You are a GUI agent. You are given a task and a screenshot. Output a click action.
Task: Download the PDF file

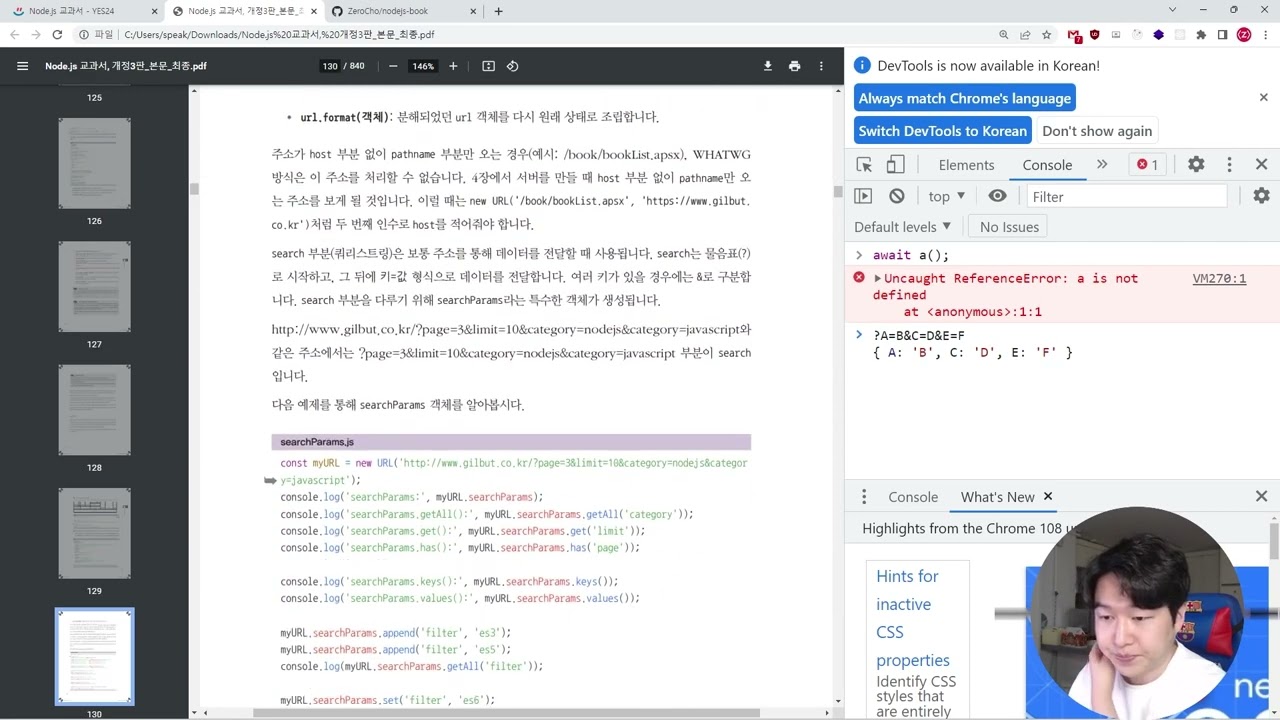(x=767, y=66)
